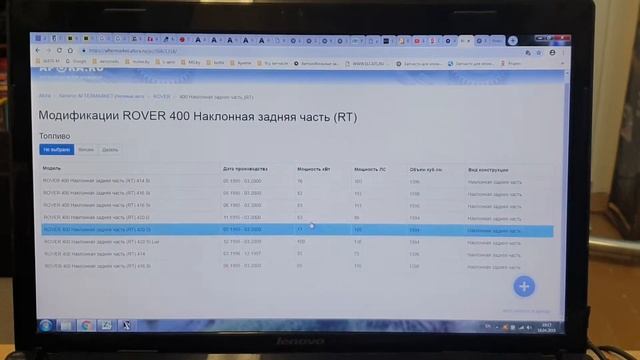The width and height of the screenshot is (640, 360).
Task: Reload the page with the refresh icon
Action: [x=59, y=50]
